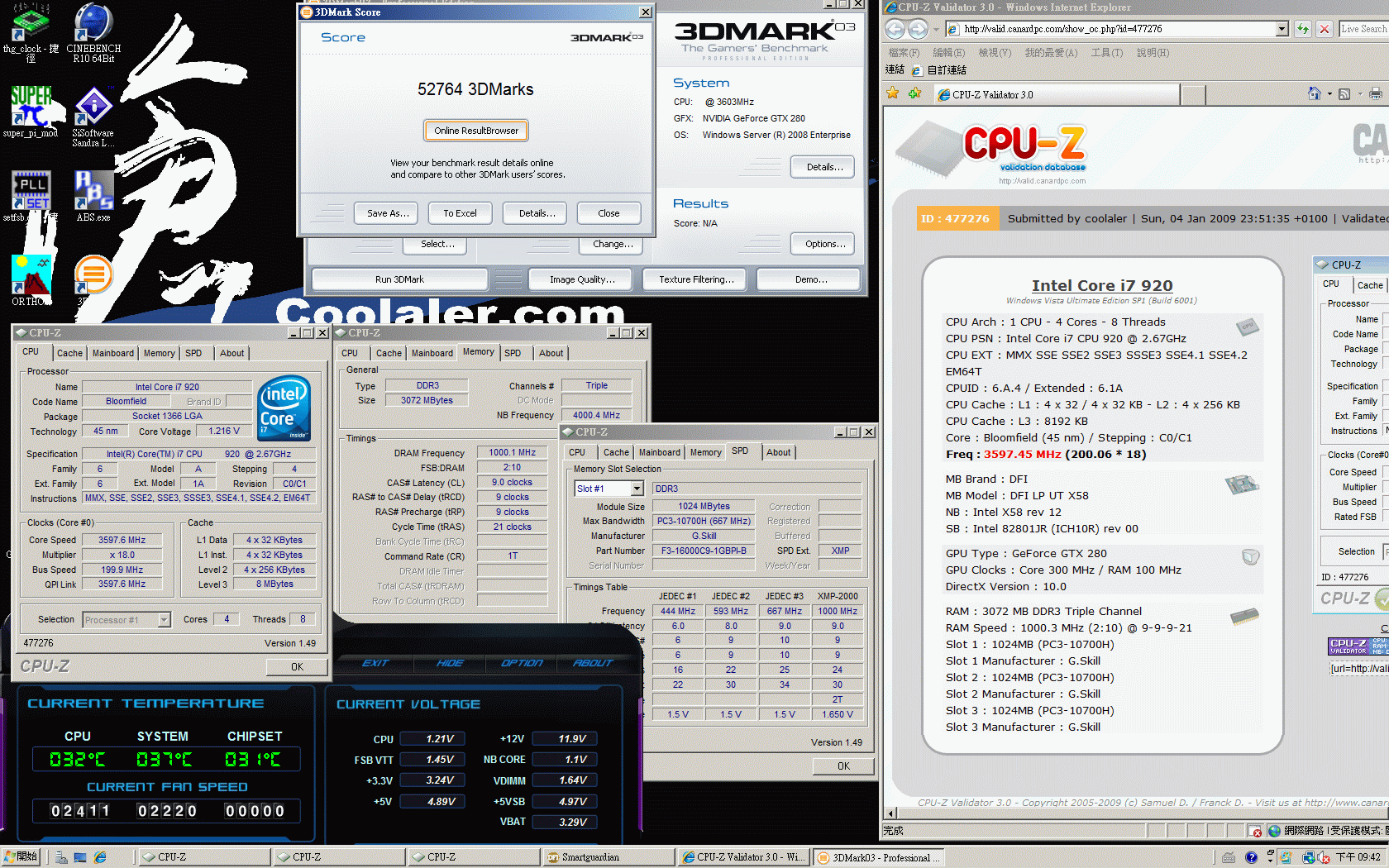
Task: Click the Start button on the taskbar
Action: [x=21, y=857]
